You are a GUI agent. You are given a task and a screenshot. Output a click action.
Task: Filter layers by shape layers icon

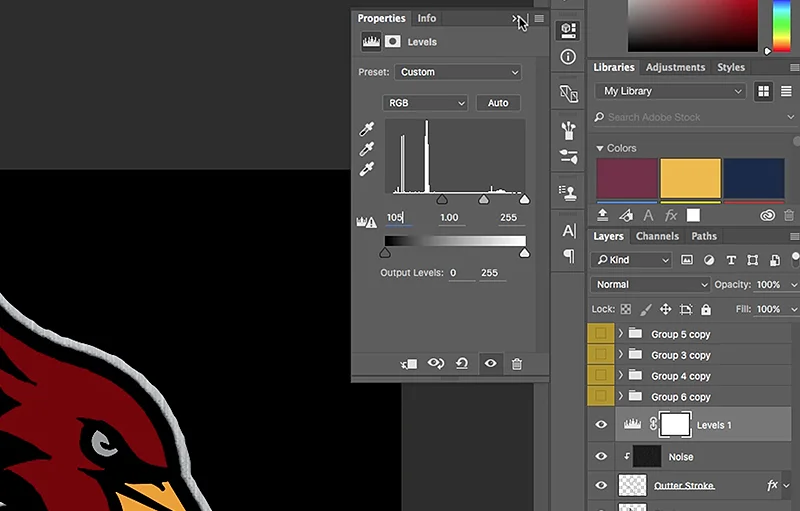point(753,260)
